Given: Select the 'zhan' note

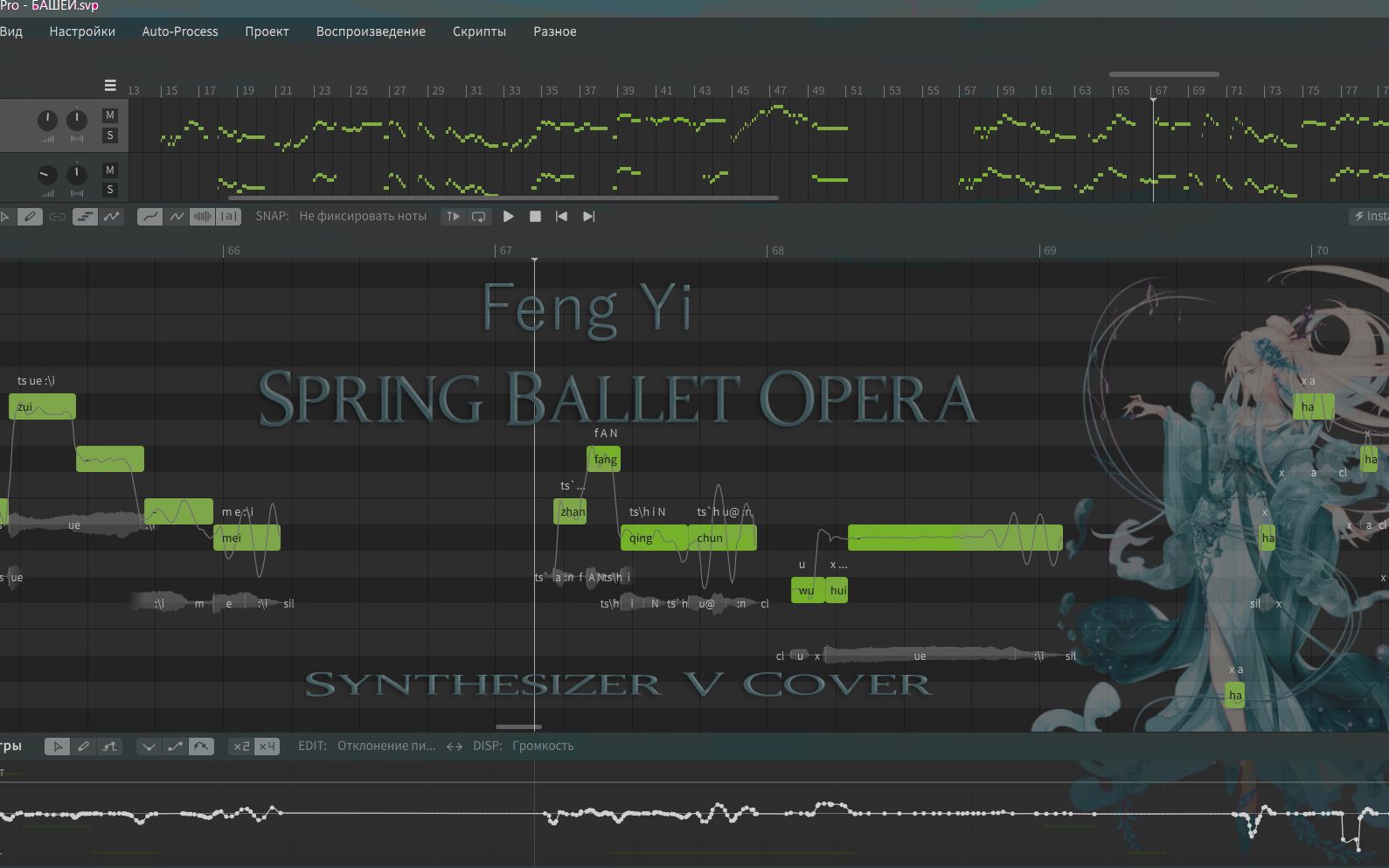Looking at the screenshot, I should [570, 511].
